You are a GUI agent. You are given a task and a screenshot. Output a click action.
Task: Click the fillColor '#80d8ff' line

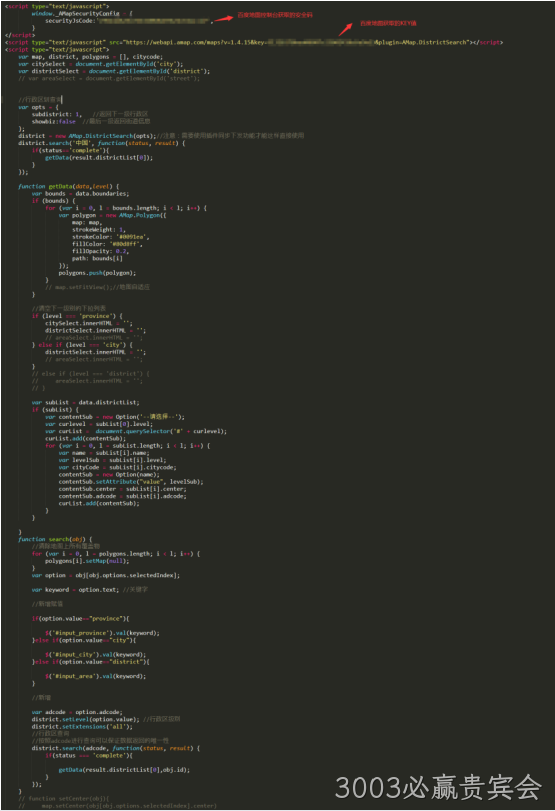point(107,244)
